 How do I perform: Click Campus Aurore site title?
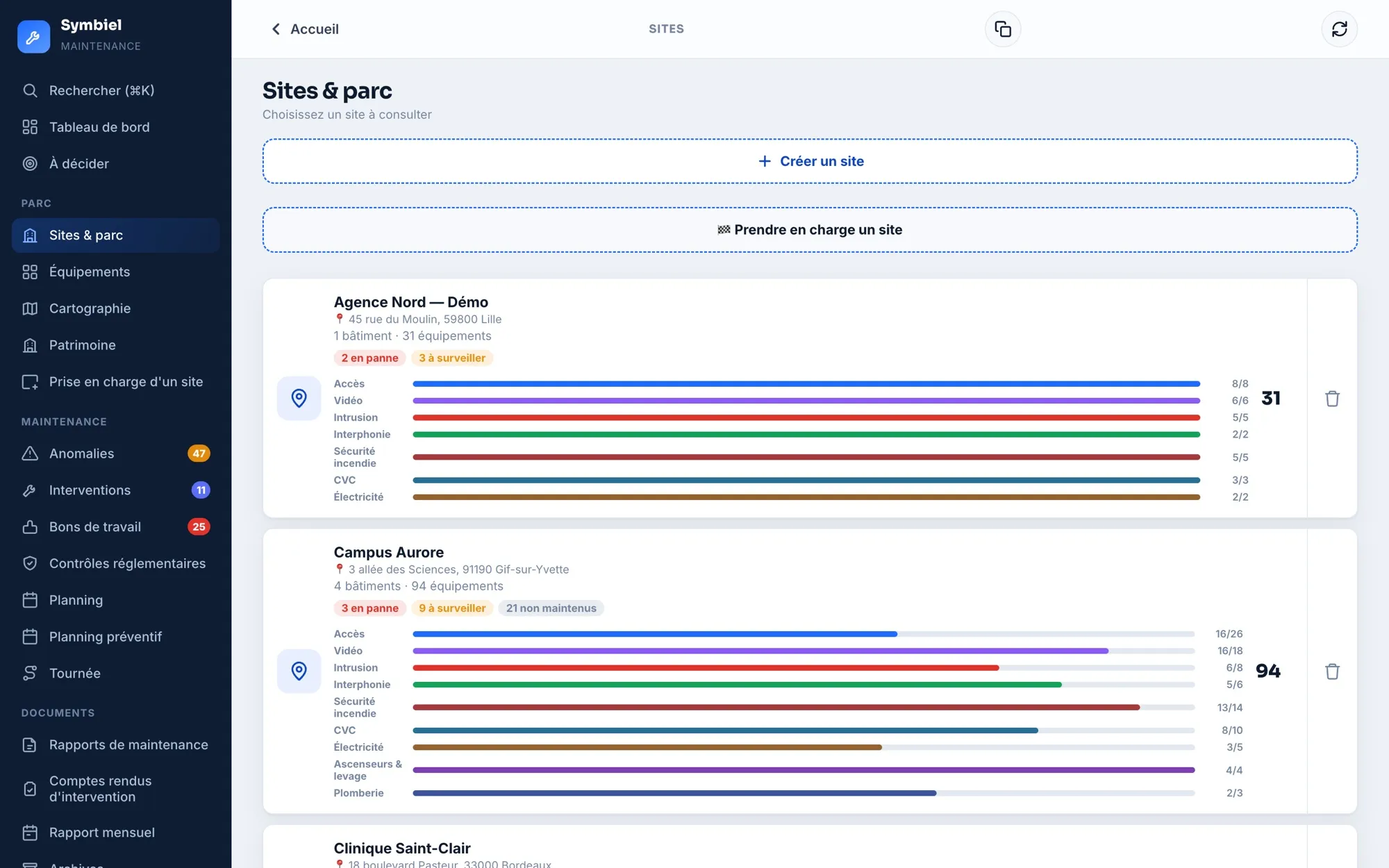[388, 552]
